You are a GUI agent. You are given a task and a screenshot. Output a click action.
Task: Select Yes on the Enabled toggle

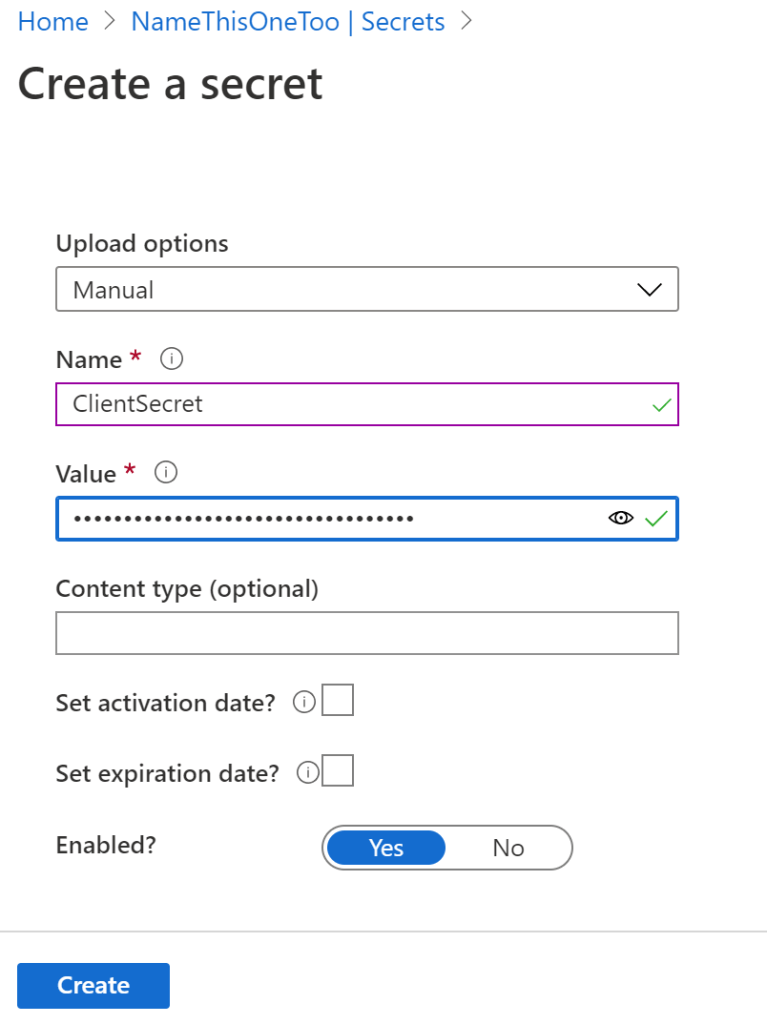386,848
